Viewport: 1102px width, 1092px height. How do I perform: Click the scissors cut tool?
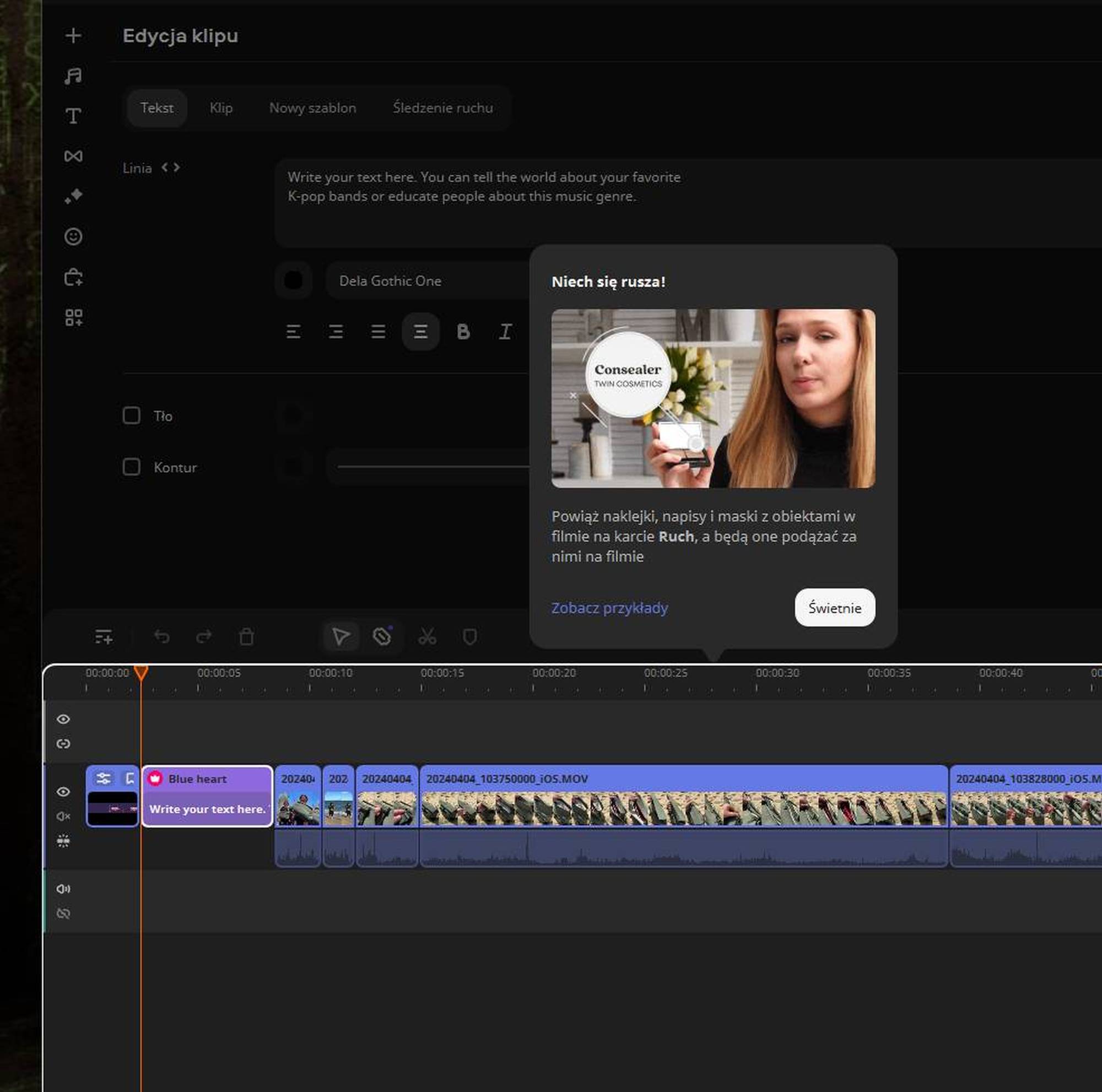(x=427, y=636)
